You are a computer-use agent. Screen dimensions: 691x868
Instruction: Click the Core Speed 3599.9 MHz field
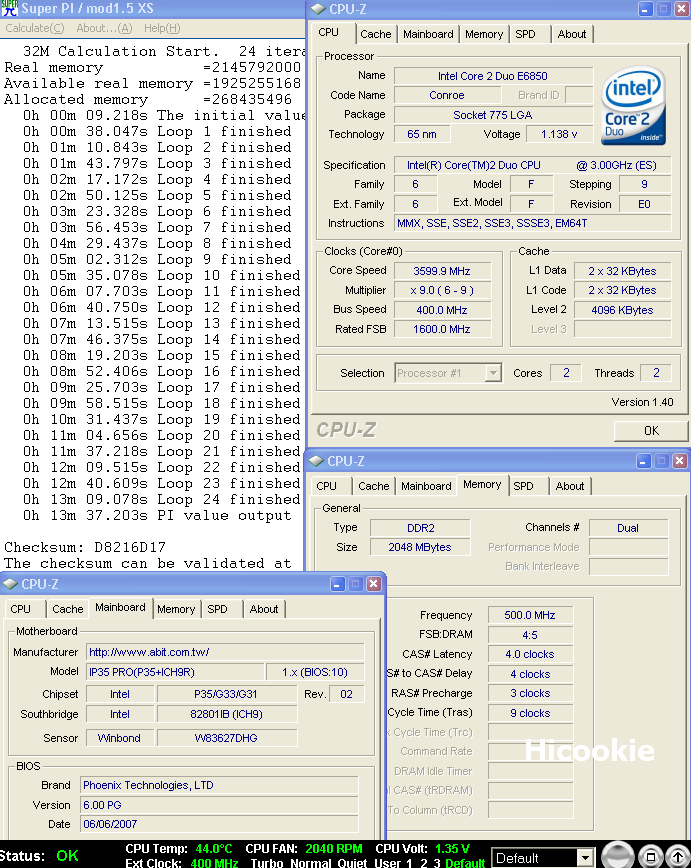click(442, 271)
